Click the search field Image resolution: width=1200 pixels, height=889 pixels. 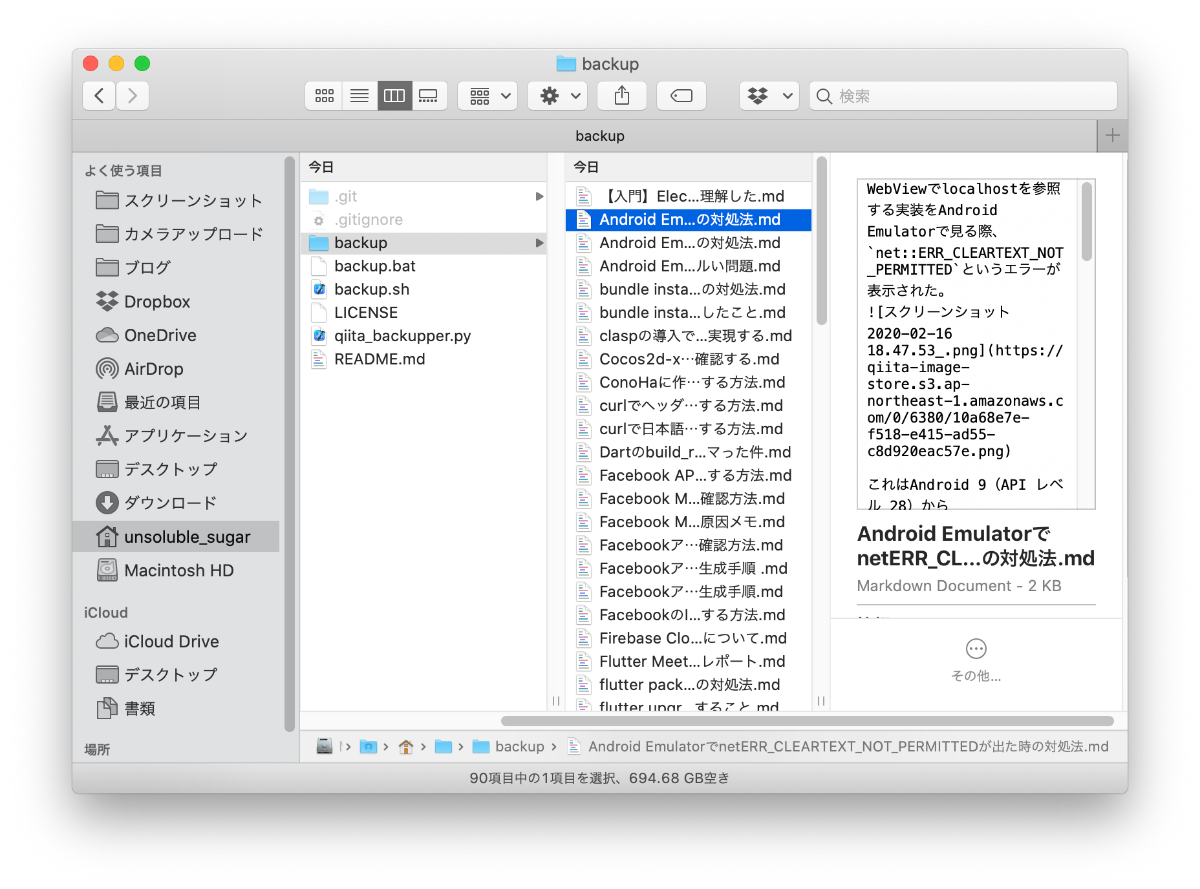pyautogui.click(x=963, y=96)
